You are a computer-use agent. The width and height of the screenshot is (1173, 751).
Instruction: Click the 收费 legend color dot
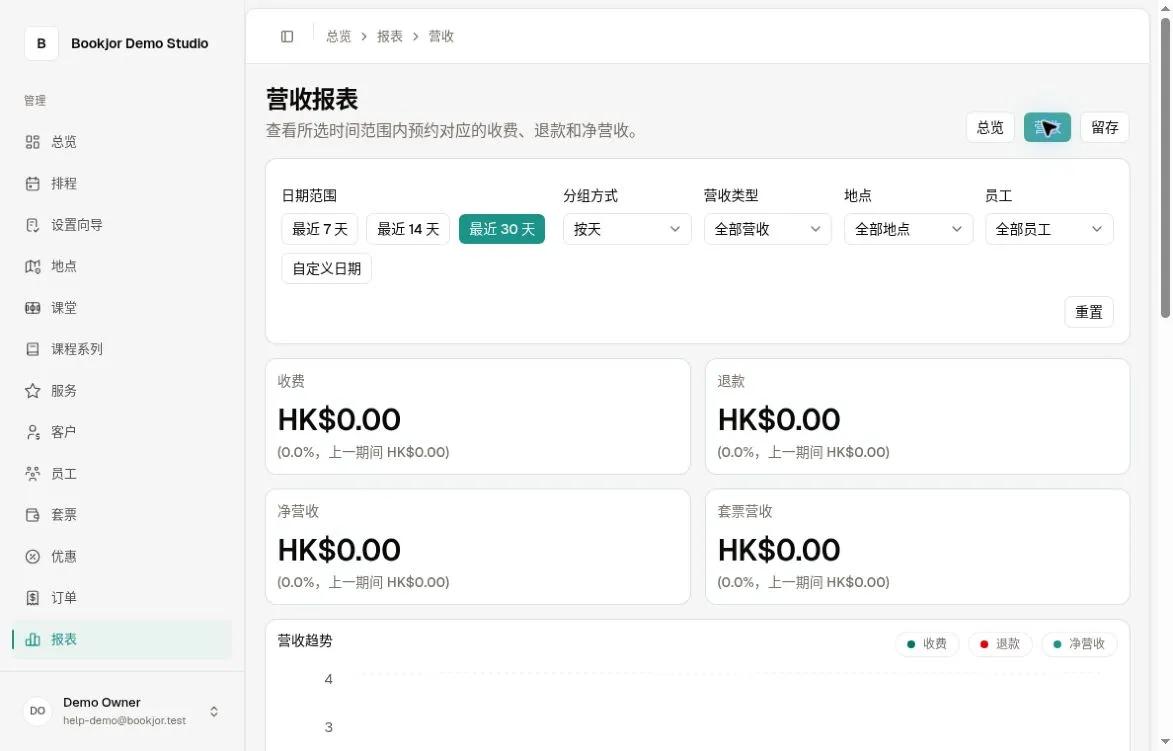click(x=911, y=644)
